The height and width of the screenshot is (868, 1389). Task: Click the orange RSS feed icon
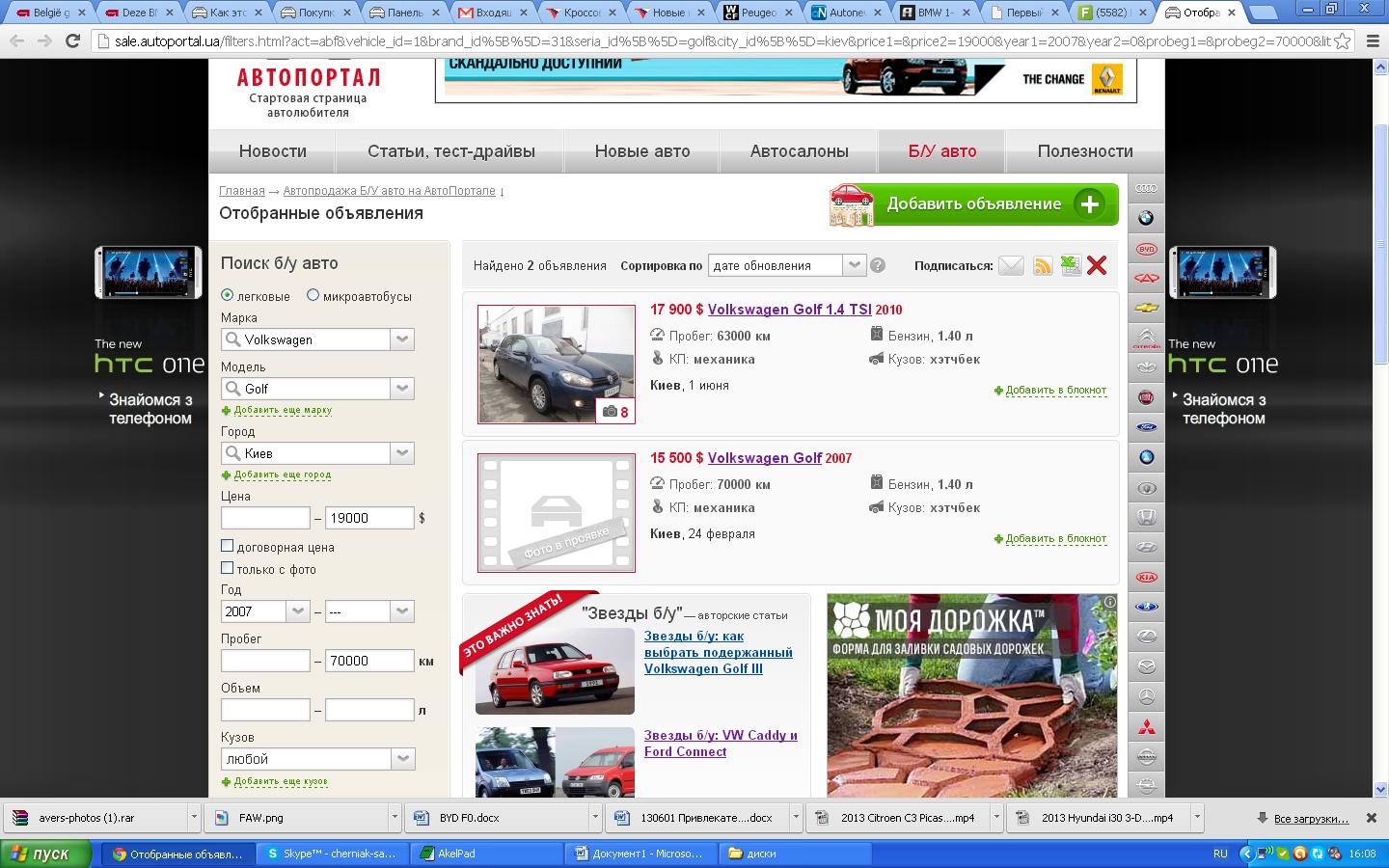click(1042, 265)
